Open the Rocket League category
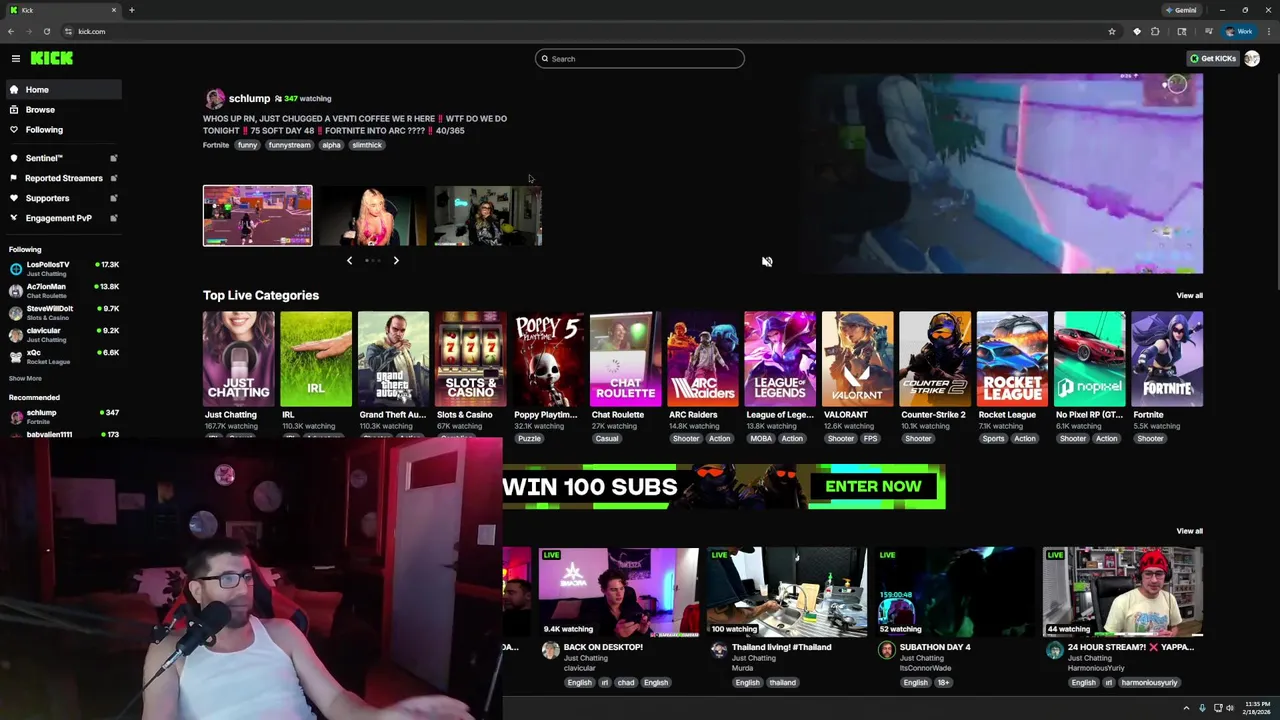The width and height of the screenshot is (1280, 720). (x=1012, y=359)
